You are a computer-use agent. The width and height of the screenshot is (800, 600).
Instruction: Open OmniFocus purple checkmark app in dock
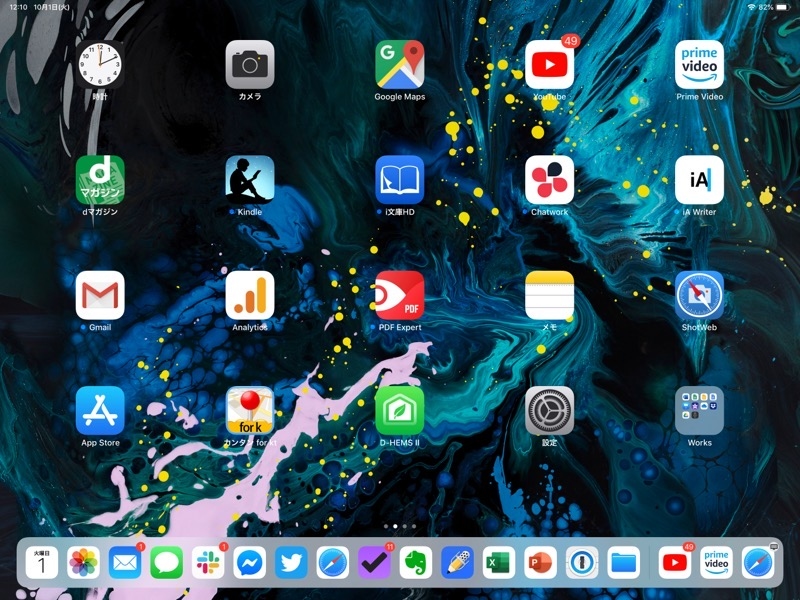tap(374, 563)
